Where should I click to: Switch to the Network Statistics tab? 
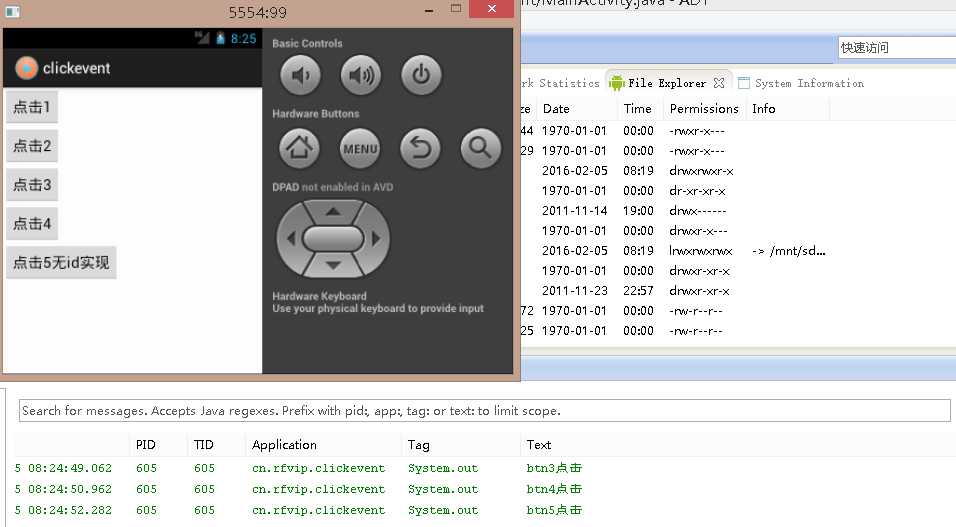point(560,83)
